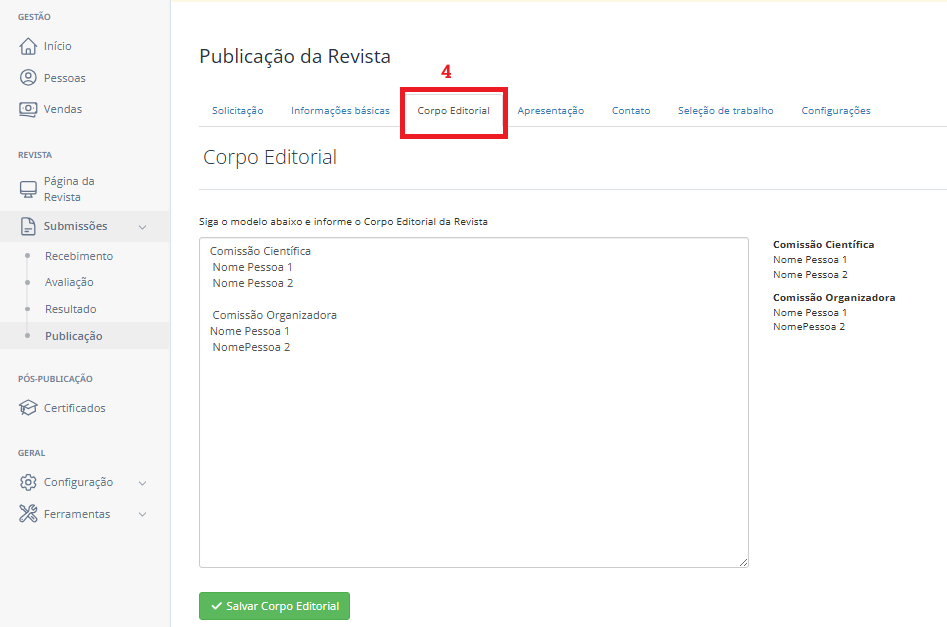The image size is (947, 627).
Task: Click 'NomePessoa 2' in preview panel
Action: click(x=809, y=327)
